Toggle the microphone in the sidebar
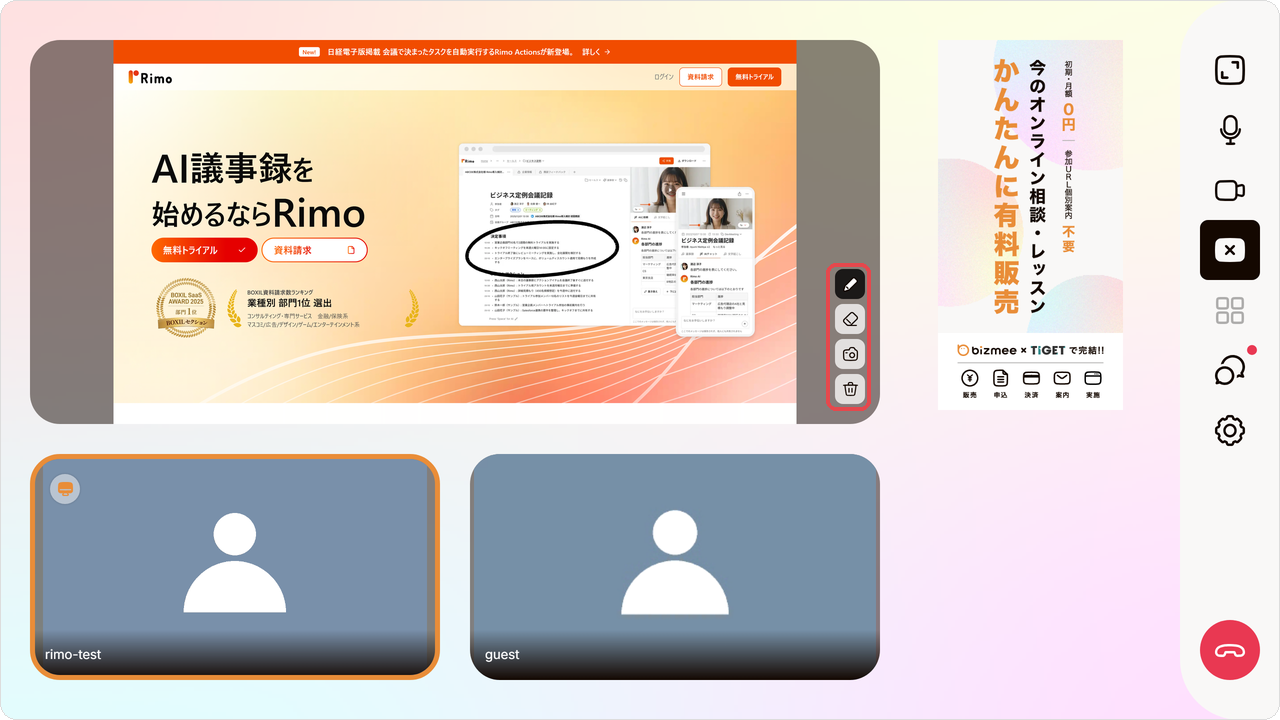Image resolution: width=1280 pixels, height=720 pixels. (1230, 130)
